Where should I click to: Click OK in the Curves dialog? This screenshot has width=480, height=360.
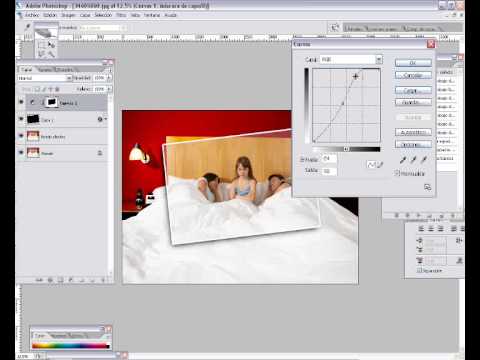pyautogui.click(x=413, y=63)
